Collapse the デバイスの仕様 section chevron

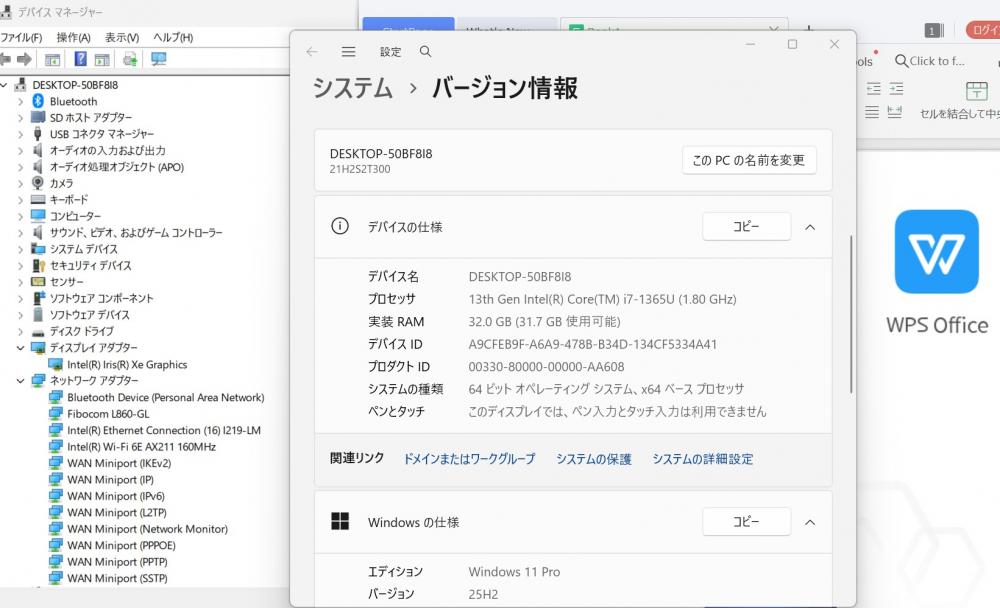click(x=810, y=227)
